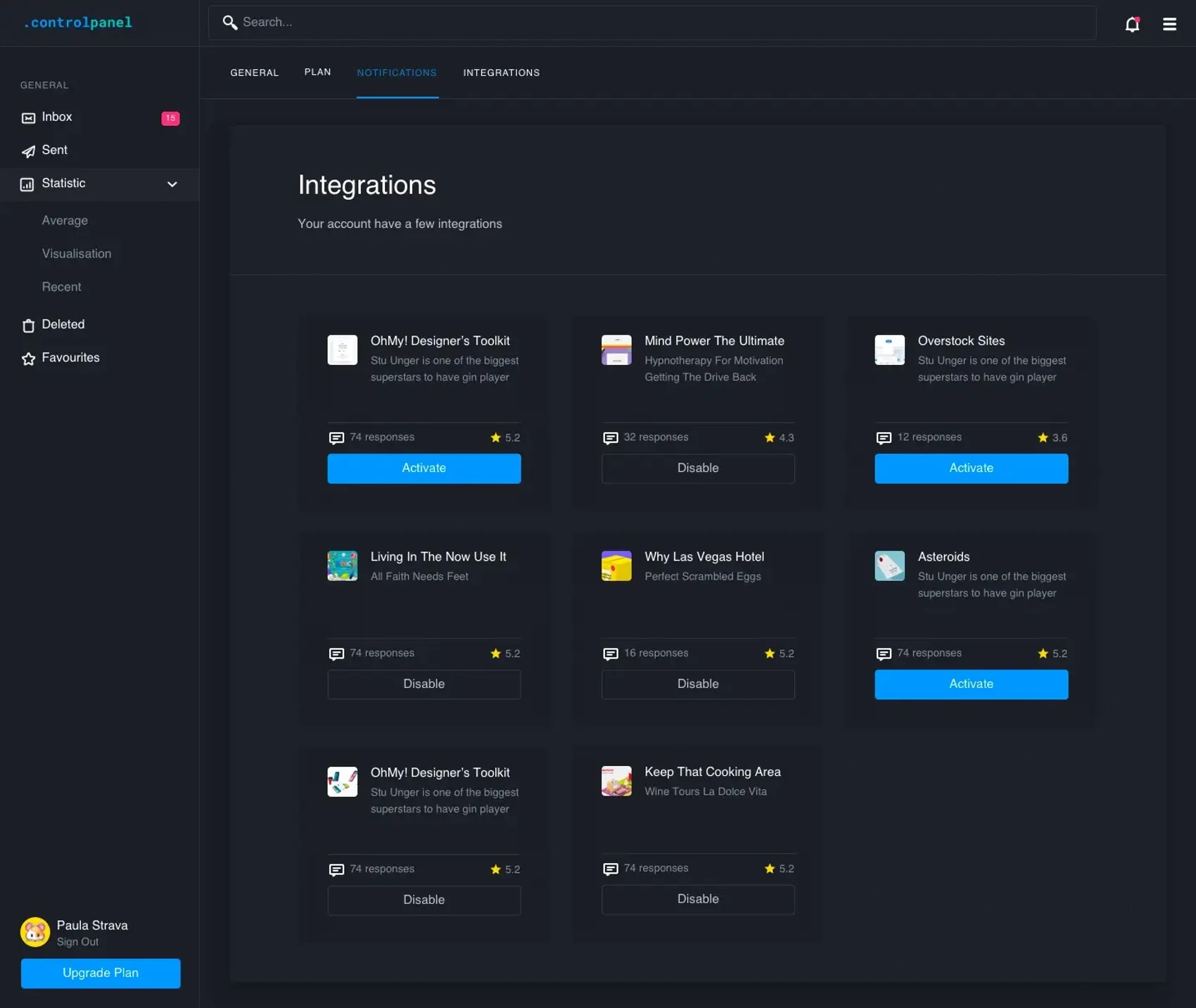The width and height of the screenshot is (1196, 1008).
Task: Open the INTEGRATIONS tab
Action: 501,72
